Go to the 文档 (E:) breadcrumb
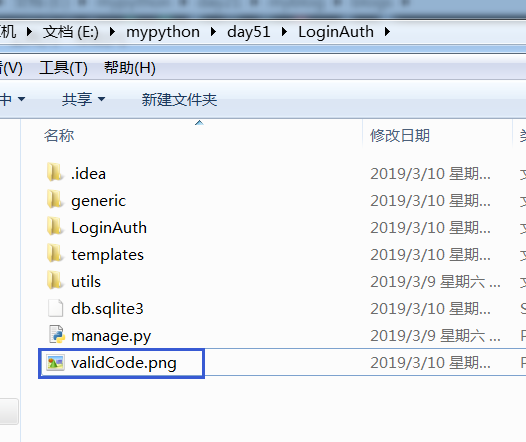The height and width of the screenshot is (442, 526). coord(70,32)
